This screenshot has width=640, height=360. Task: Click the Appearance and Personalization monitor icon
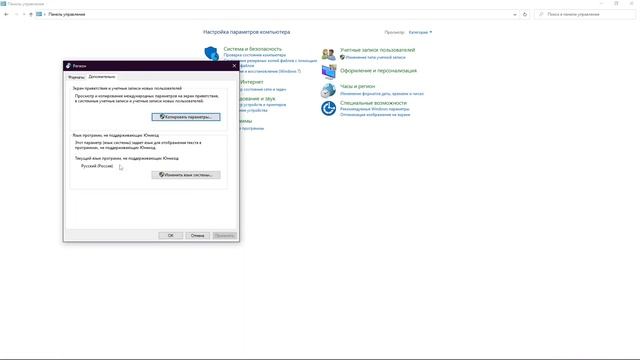click(329, 72)
